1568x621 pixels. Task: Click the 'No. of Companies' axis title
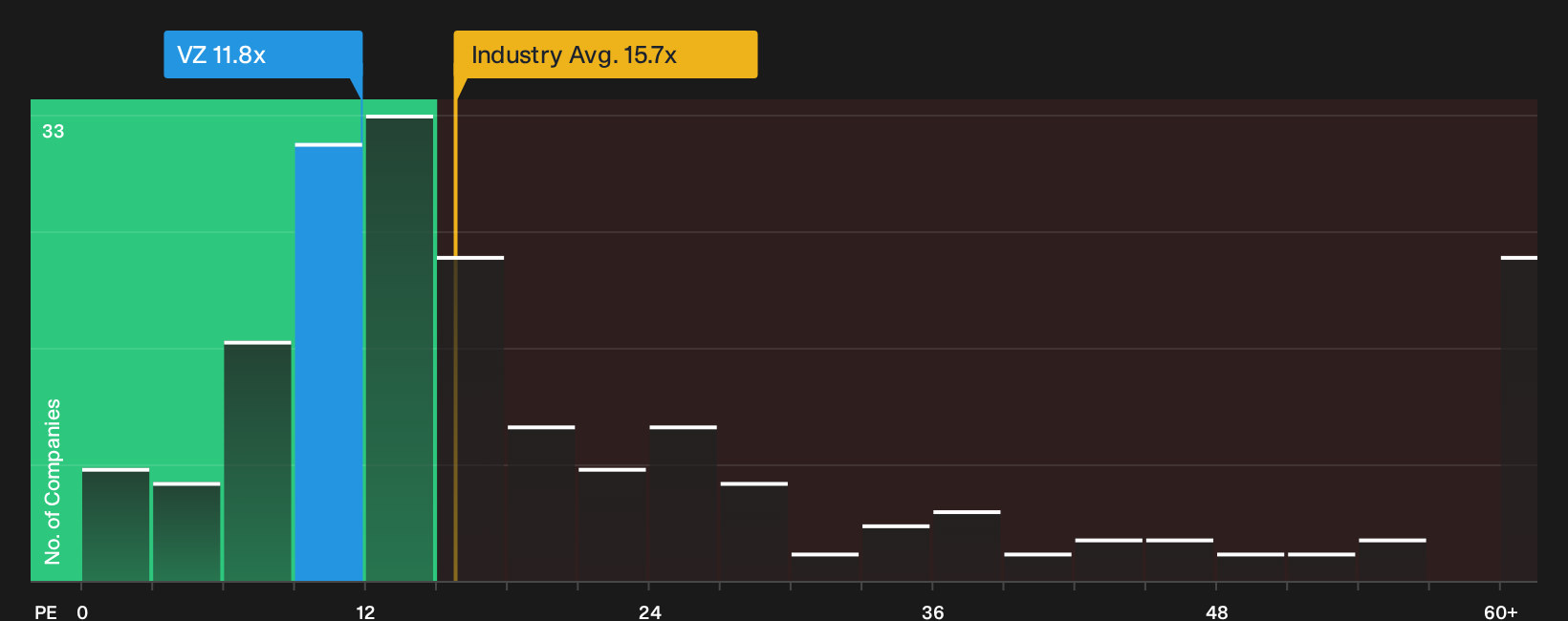[53, 481]
